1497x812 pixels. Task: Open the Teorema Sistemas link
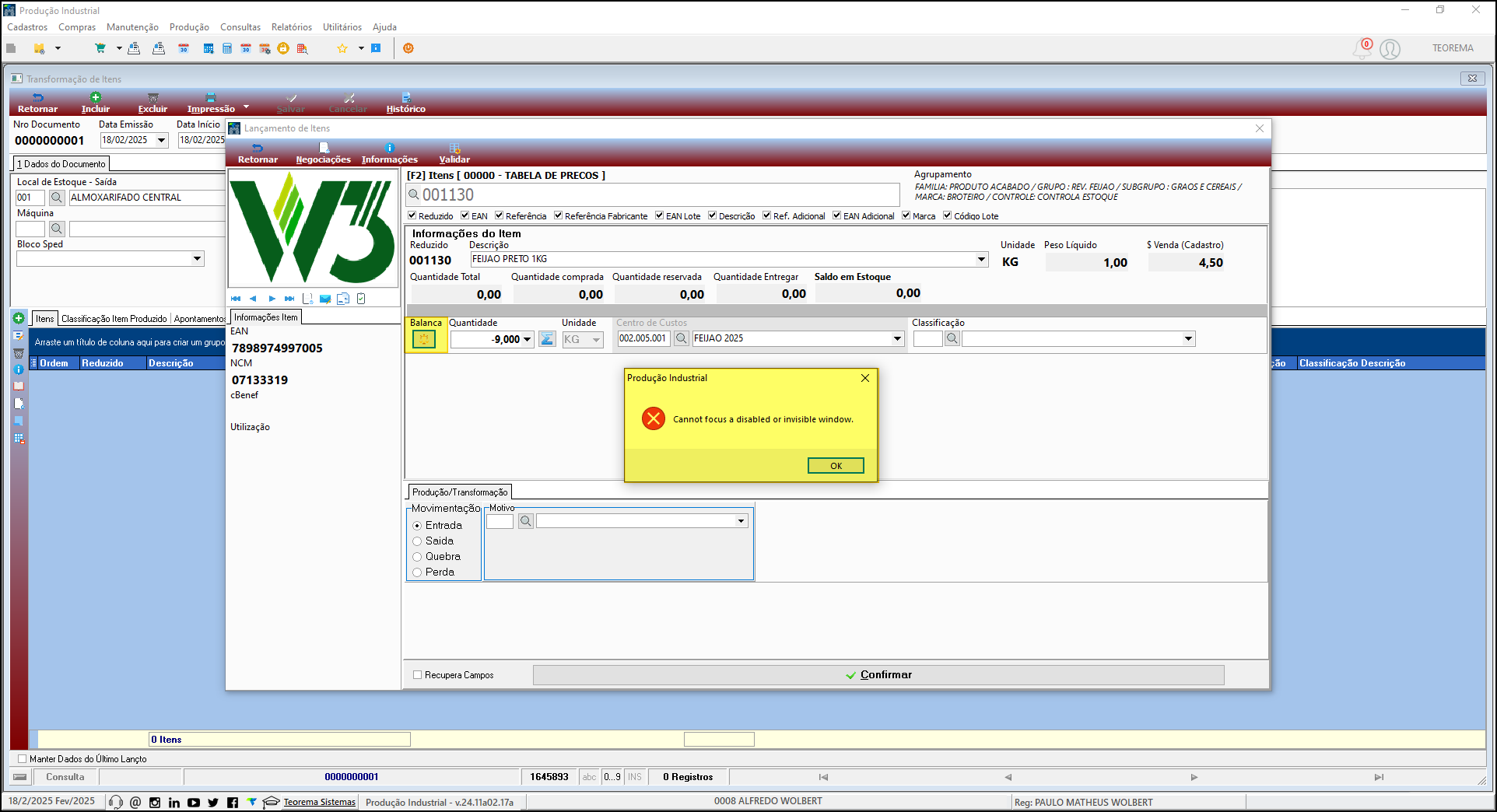(319, 802)
